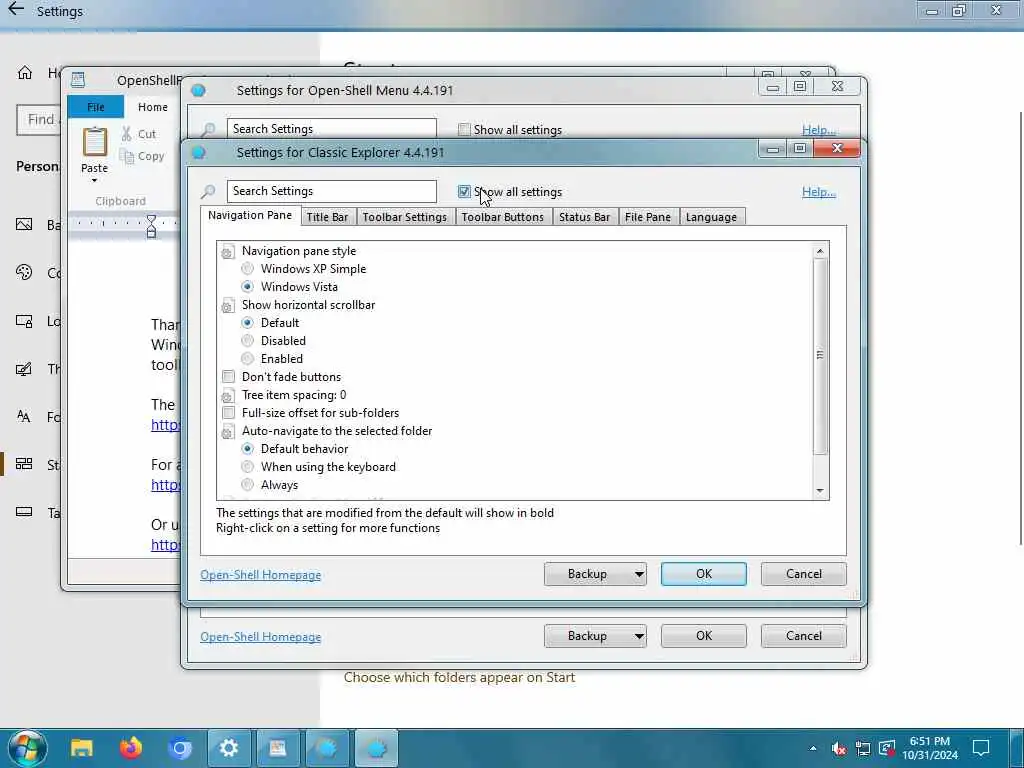The height and width of the screenshot is (768, 1024).
Task: Click the Lock screen icon in Settings sidebar
Action: point(24,321)
